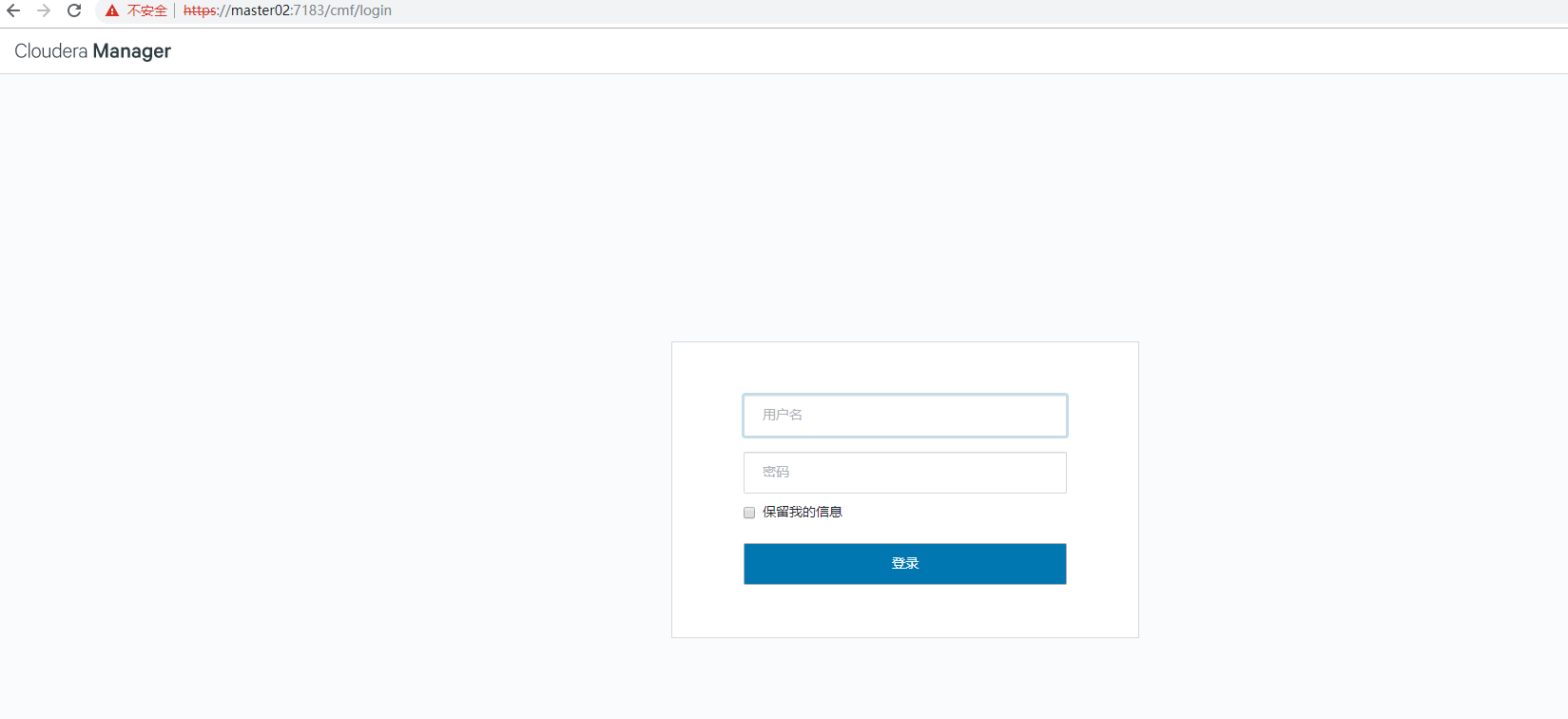Viewport: 1568px width, 719px height.
Task: Open the red security warning triangle
Action: point(112,10)
